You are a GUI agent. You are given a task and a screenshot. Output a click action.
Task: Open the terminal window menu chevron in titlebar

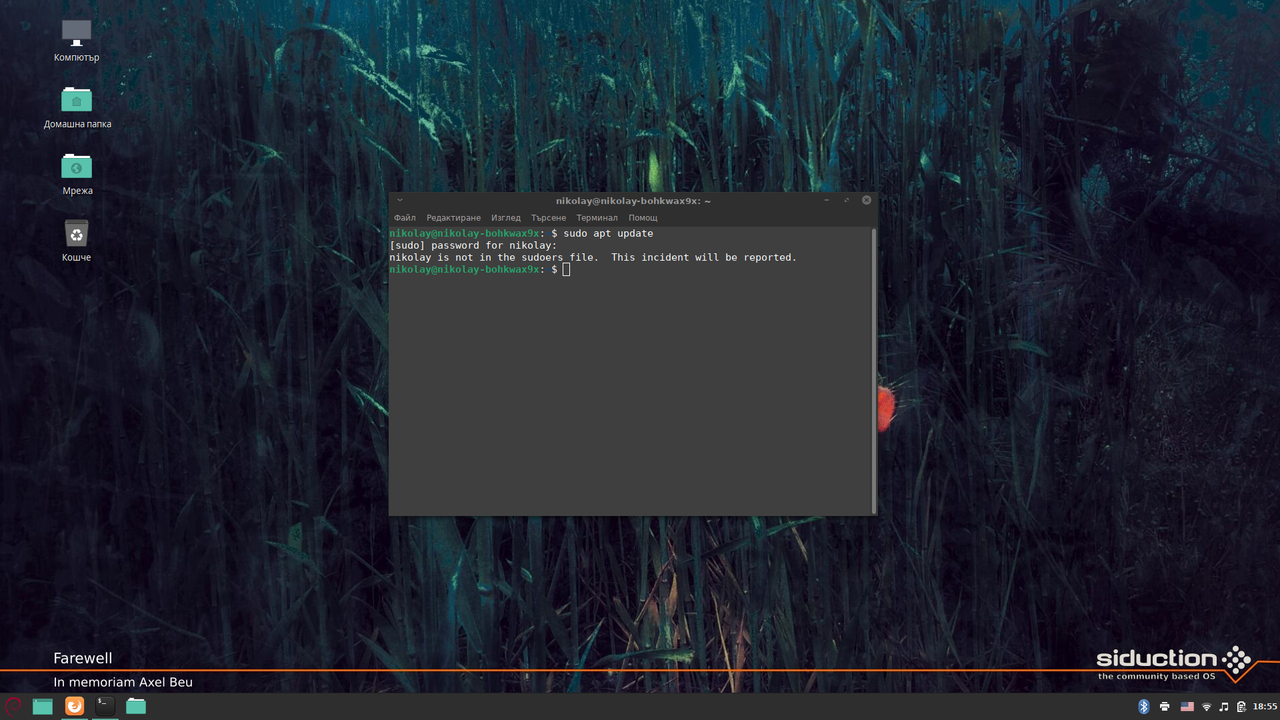(400, 200)
